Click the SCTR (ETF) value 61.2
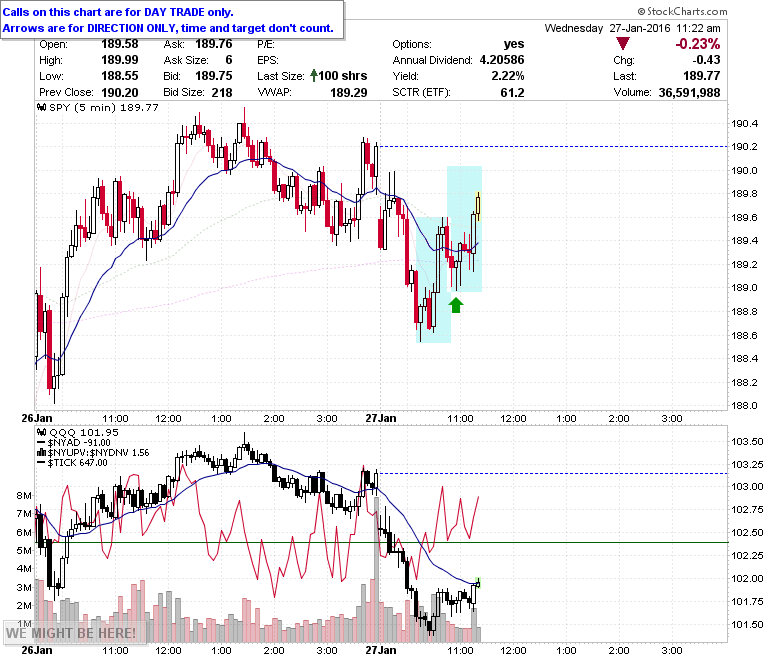The width and height of the screenshot is (780, 659). point(513,93)
